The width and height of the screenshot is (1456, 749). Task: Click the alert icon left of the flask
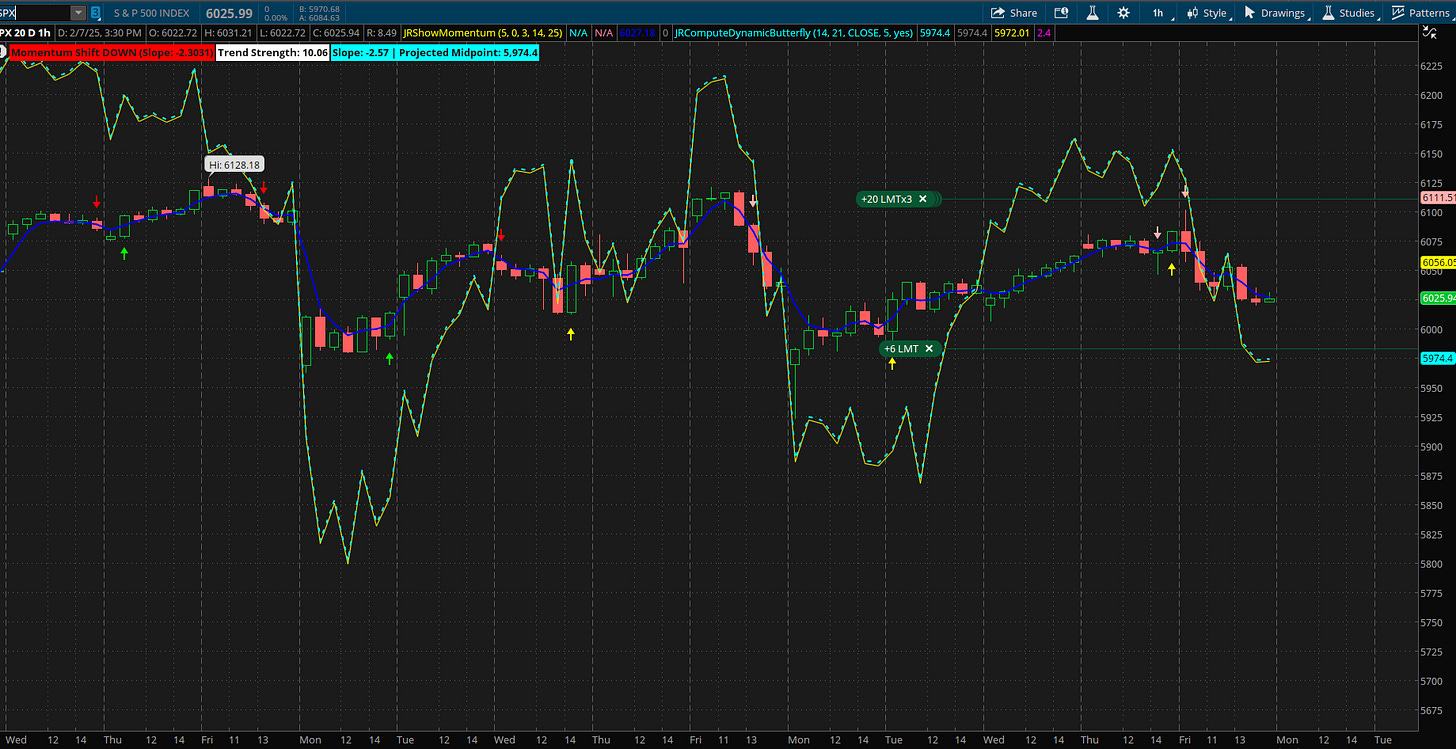click(x=1061, y=13)
